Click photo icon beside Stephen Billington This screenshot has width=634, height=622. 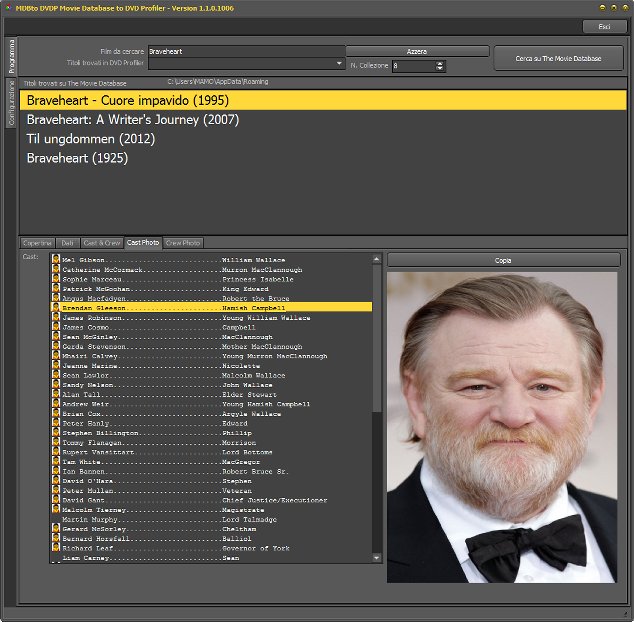[56, 432]
